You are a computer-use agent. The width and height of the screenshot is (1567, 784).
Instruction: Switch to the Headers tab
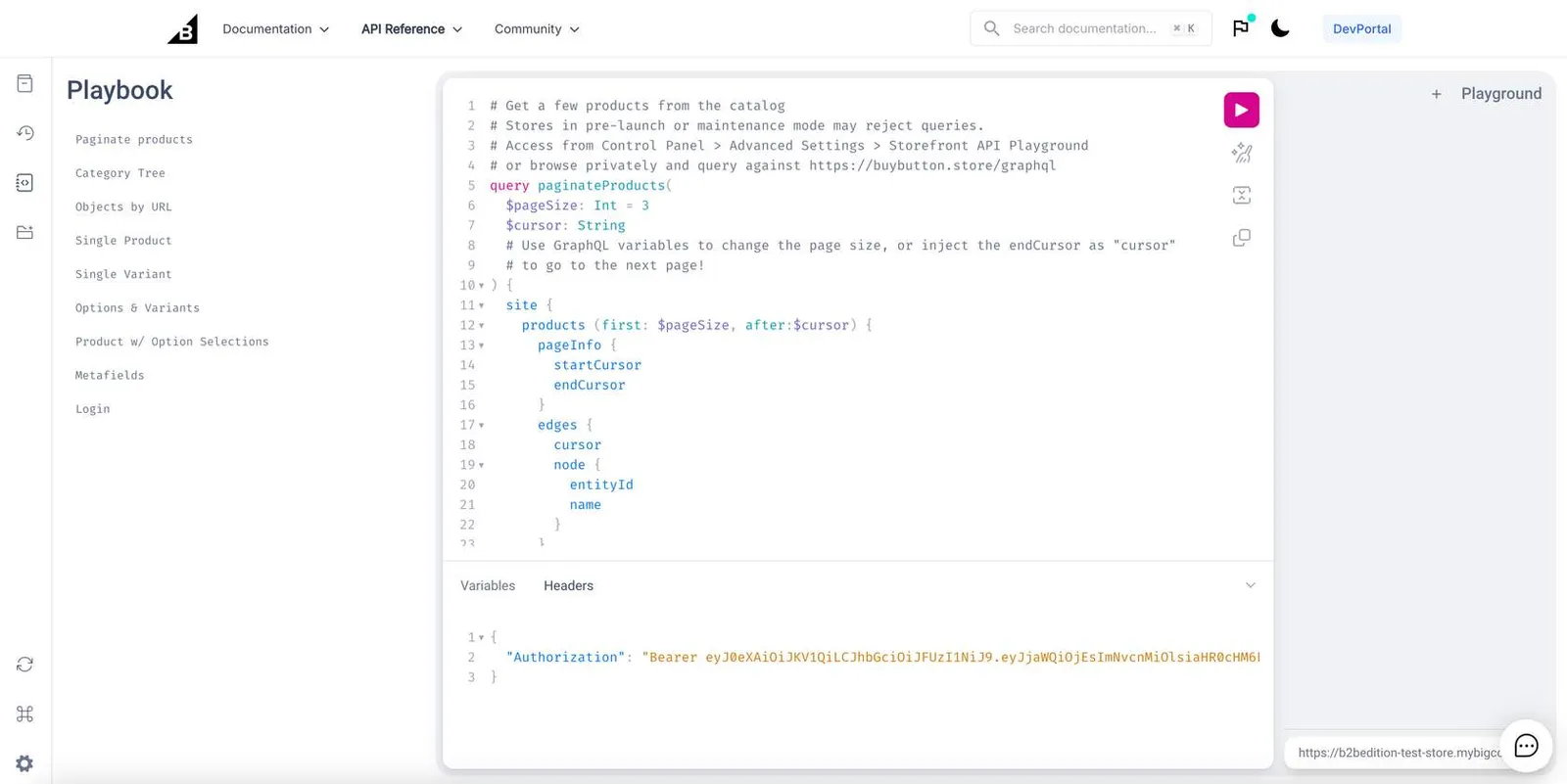pos(568,585)
